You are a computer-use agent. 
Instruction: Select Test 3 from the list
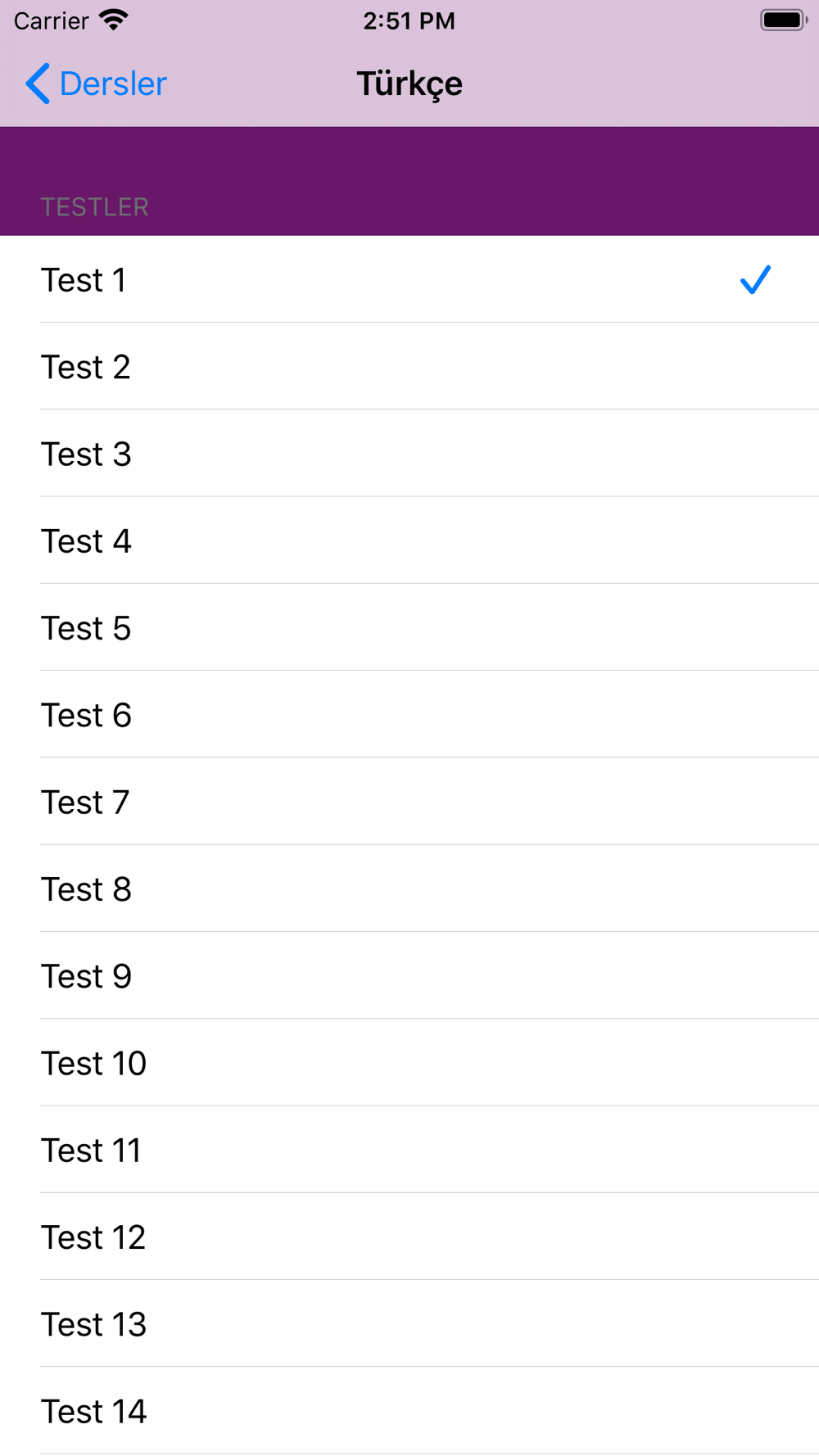(x=409, y=453)
